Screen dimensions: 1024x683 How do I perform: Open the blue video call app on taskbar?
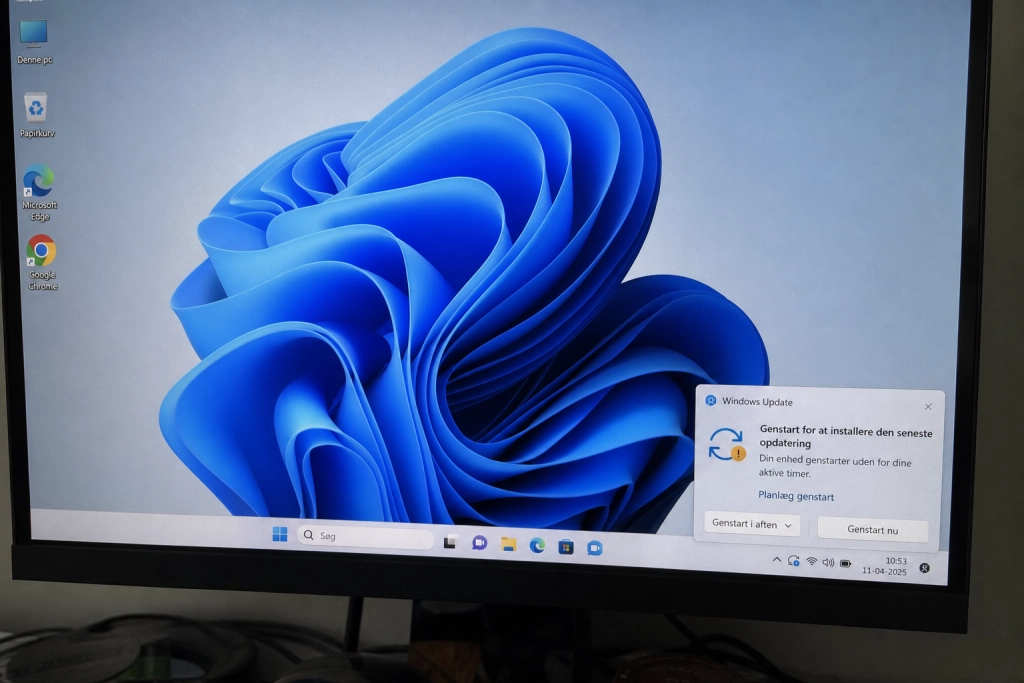[x=594, y=548]
